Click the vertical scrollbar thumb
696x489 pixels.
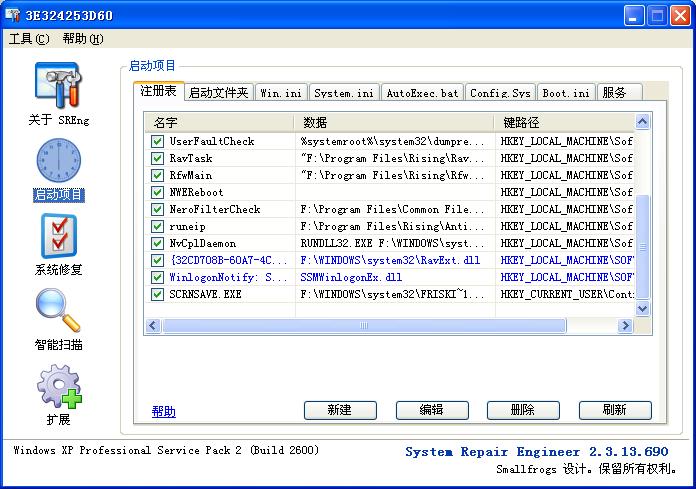(642, 247)
